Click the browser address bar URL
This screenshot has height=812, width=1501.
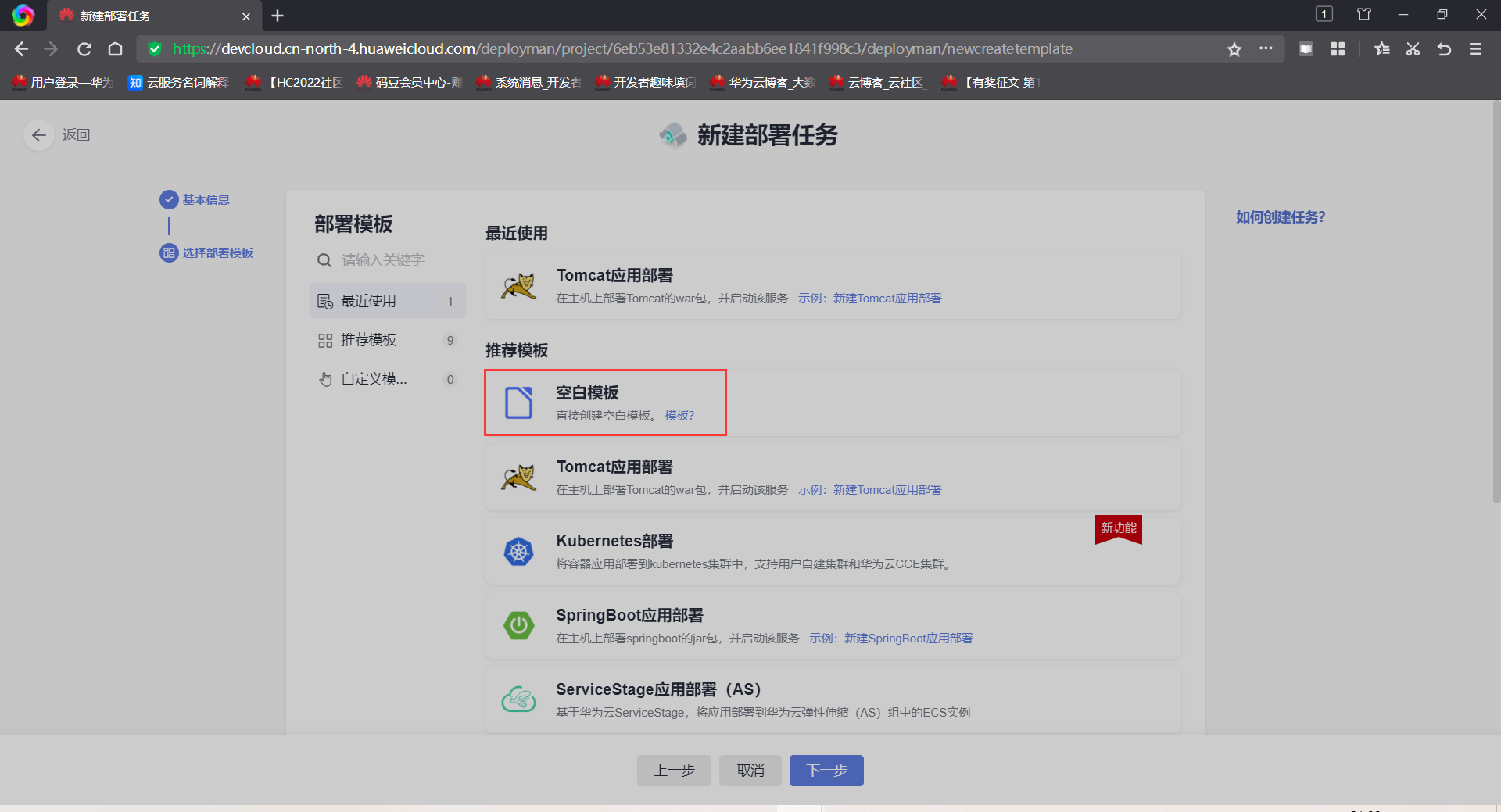pos(622,49)
